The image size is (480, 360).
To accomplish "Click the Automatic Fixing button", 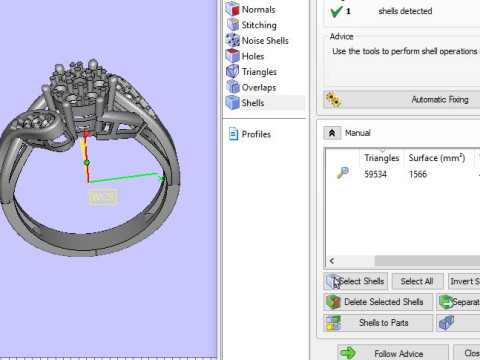I will pos(402,99).
